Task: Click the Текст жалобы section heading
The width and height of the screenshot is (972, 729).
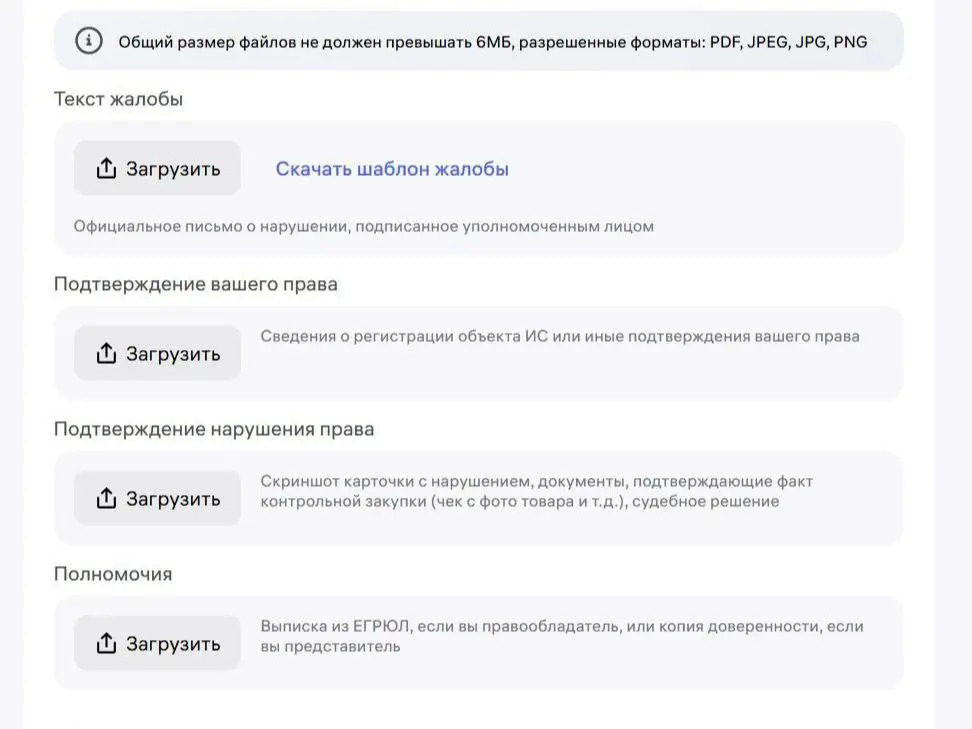Action: pos(118,99)
